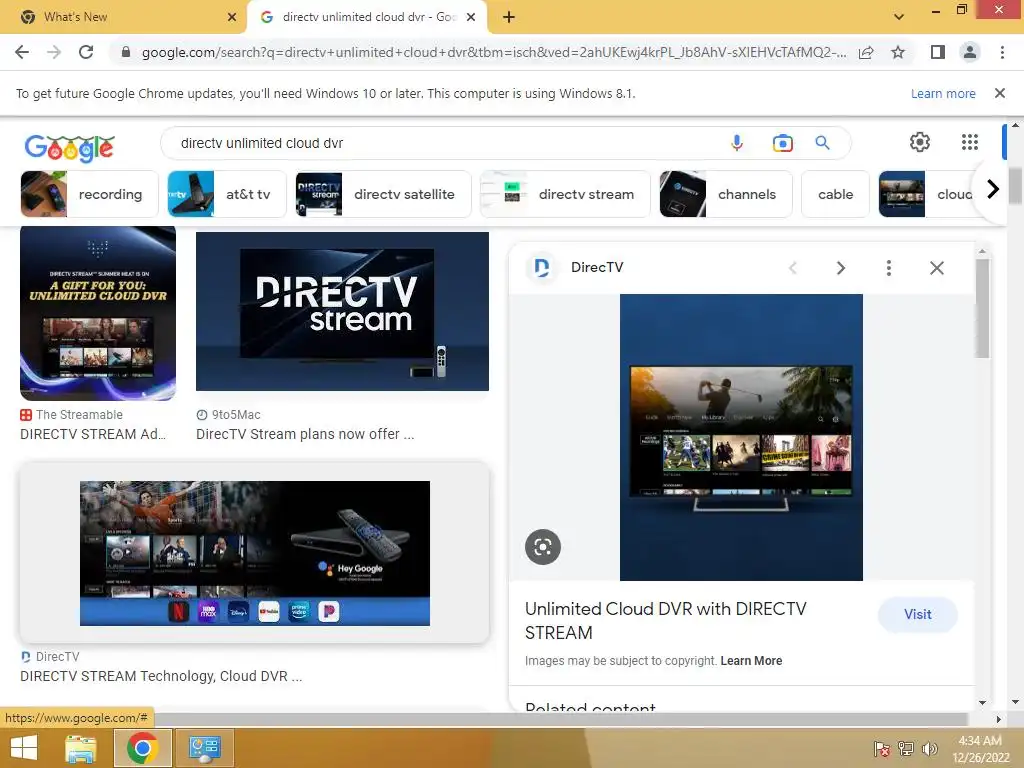Open the Google apps grid
This screenshot has width=1024, height=768.
tap(970, 142)
